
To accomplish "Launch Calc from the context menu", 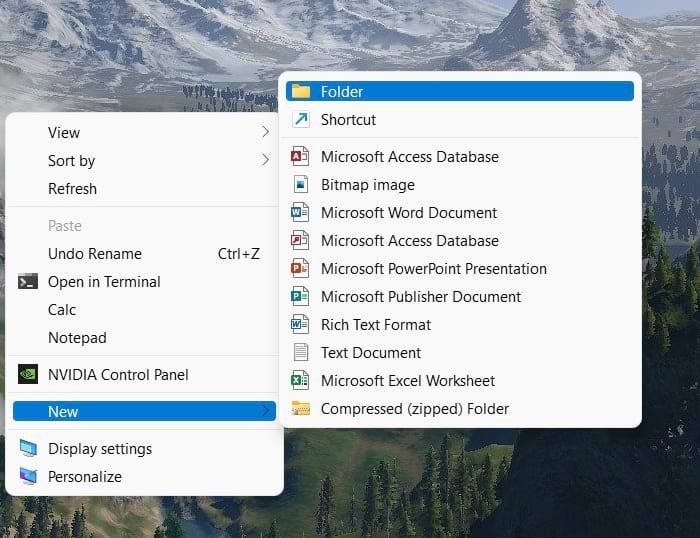I will (x=62, y=310).
